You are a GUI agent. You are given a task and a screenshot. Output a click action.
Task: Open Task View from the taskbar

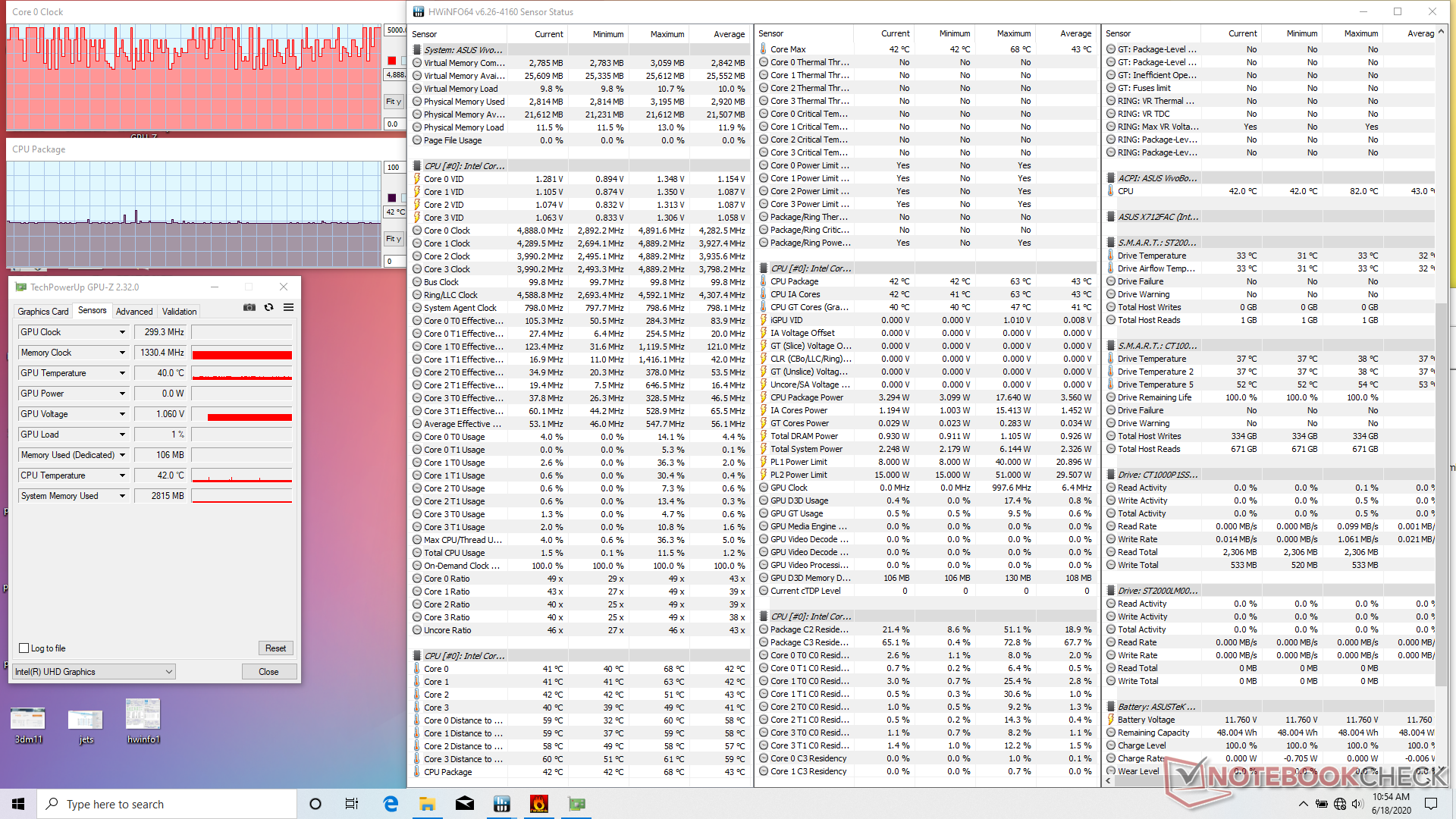pos(352,804)
